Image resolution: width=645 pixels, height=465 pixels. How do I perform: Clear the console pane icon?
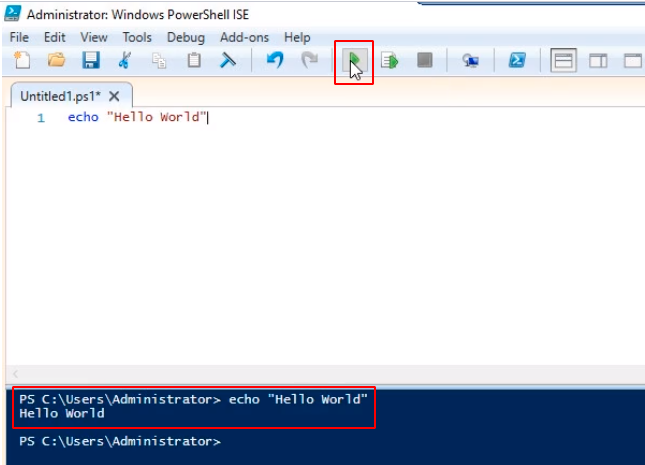[x=228, y=61]
